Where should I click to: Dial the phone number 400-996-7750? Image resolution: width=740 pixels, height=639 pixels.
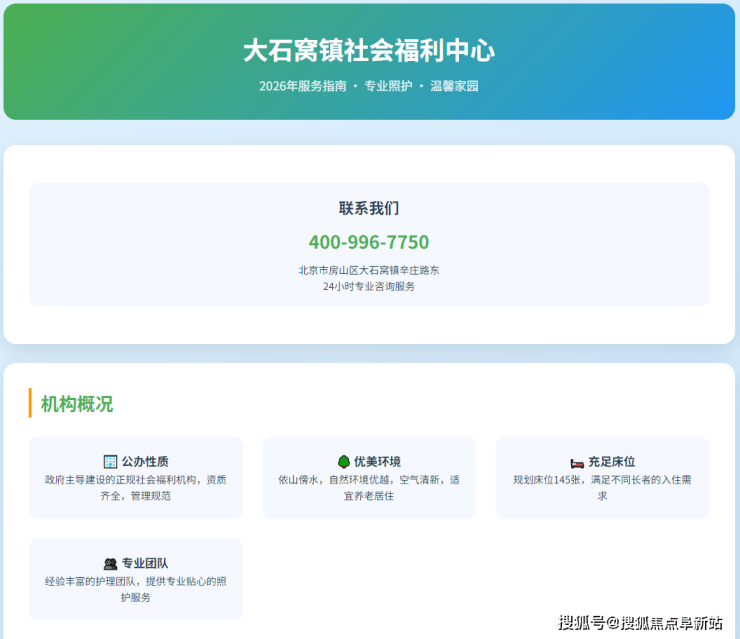(369, 242)
